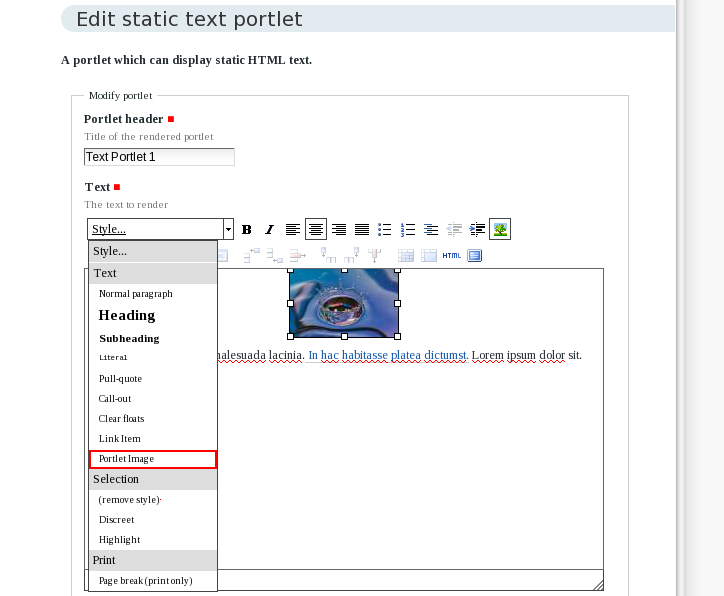724x596 pixels.
Task: Click insert table row after icon
Action: [x=275, y=255]
